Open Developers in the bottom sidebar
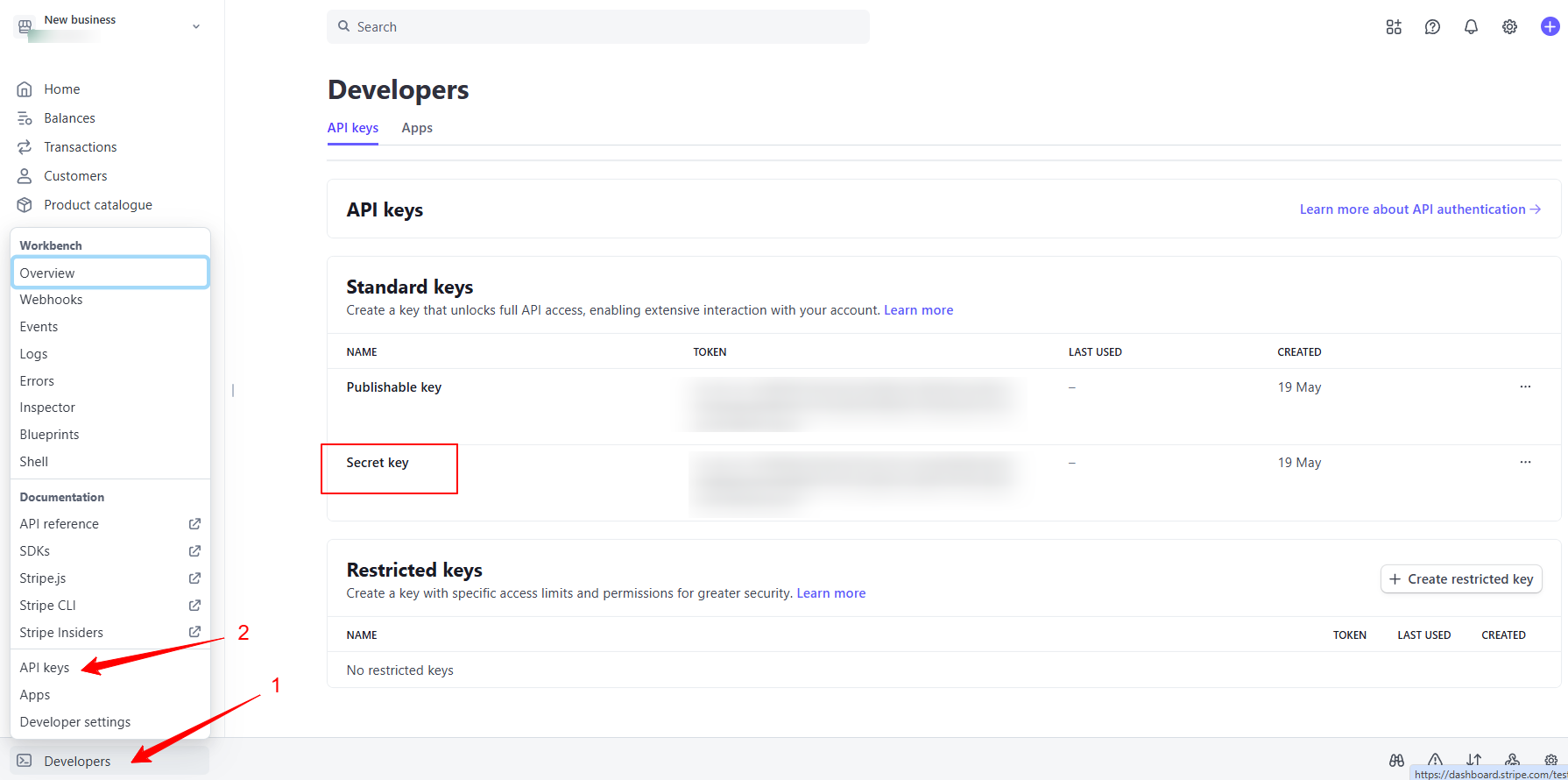Viewport: 1568px width, 780px height. point(77,761)
